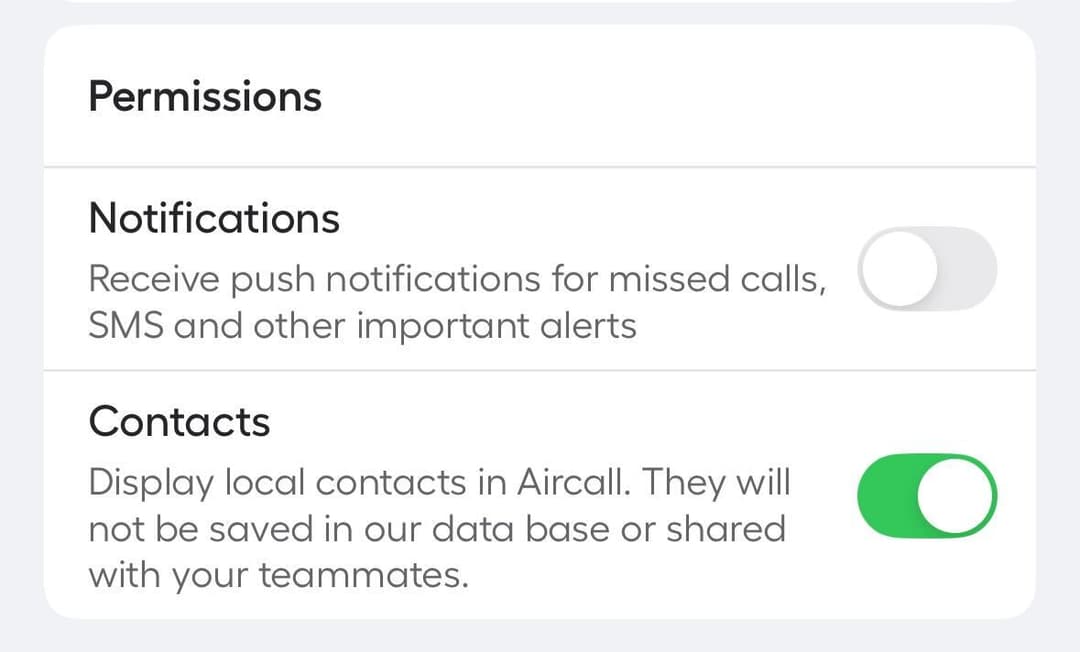Click the Permissions section heading
This screenshot has height=652, width=1080.
205,96
